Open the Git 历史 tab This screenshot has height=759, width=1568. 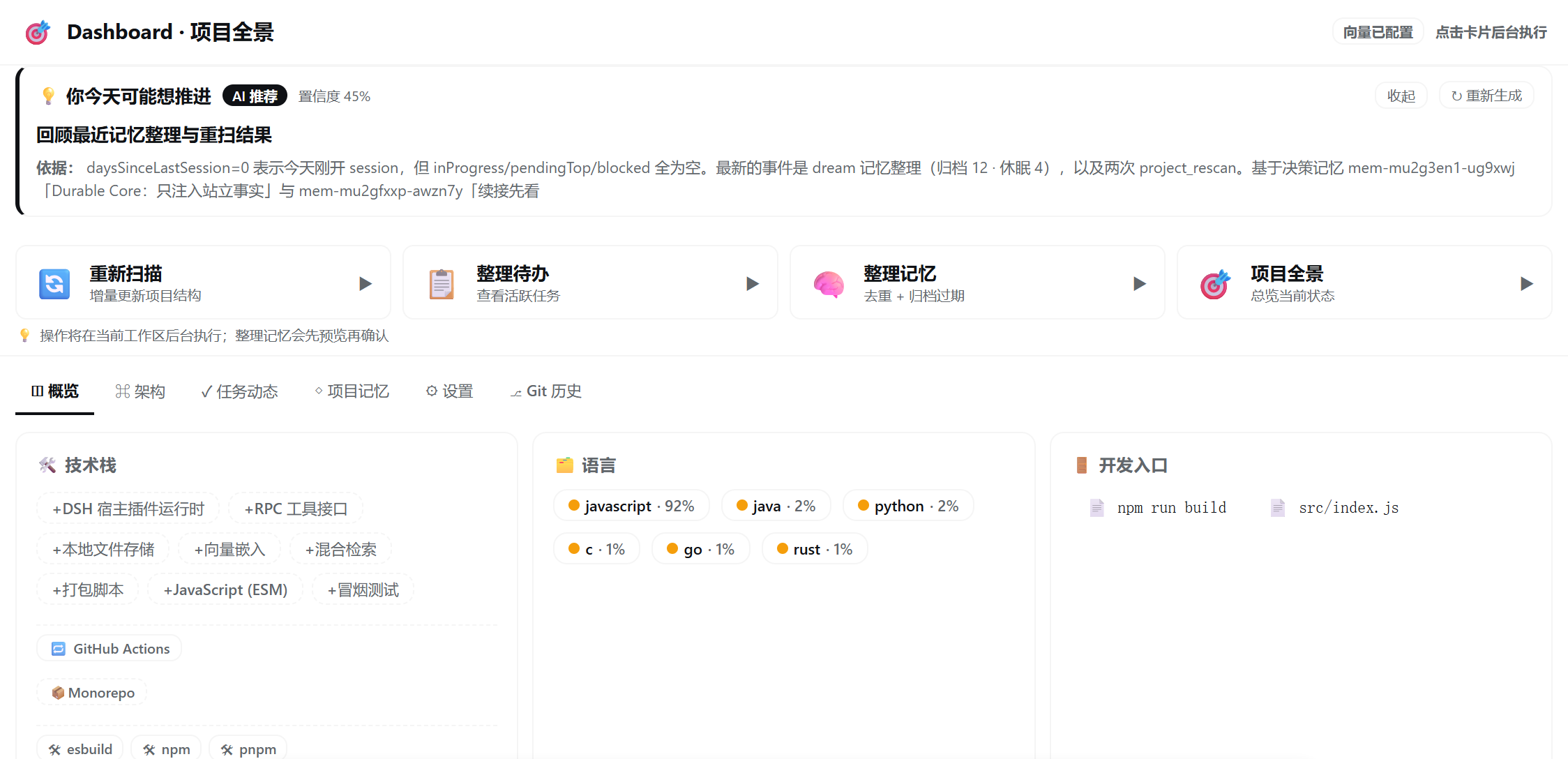[x=546, y=391]
